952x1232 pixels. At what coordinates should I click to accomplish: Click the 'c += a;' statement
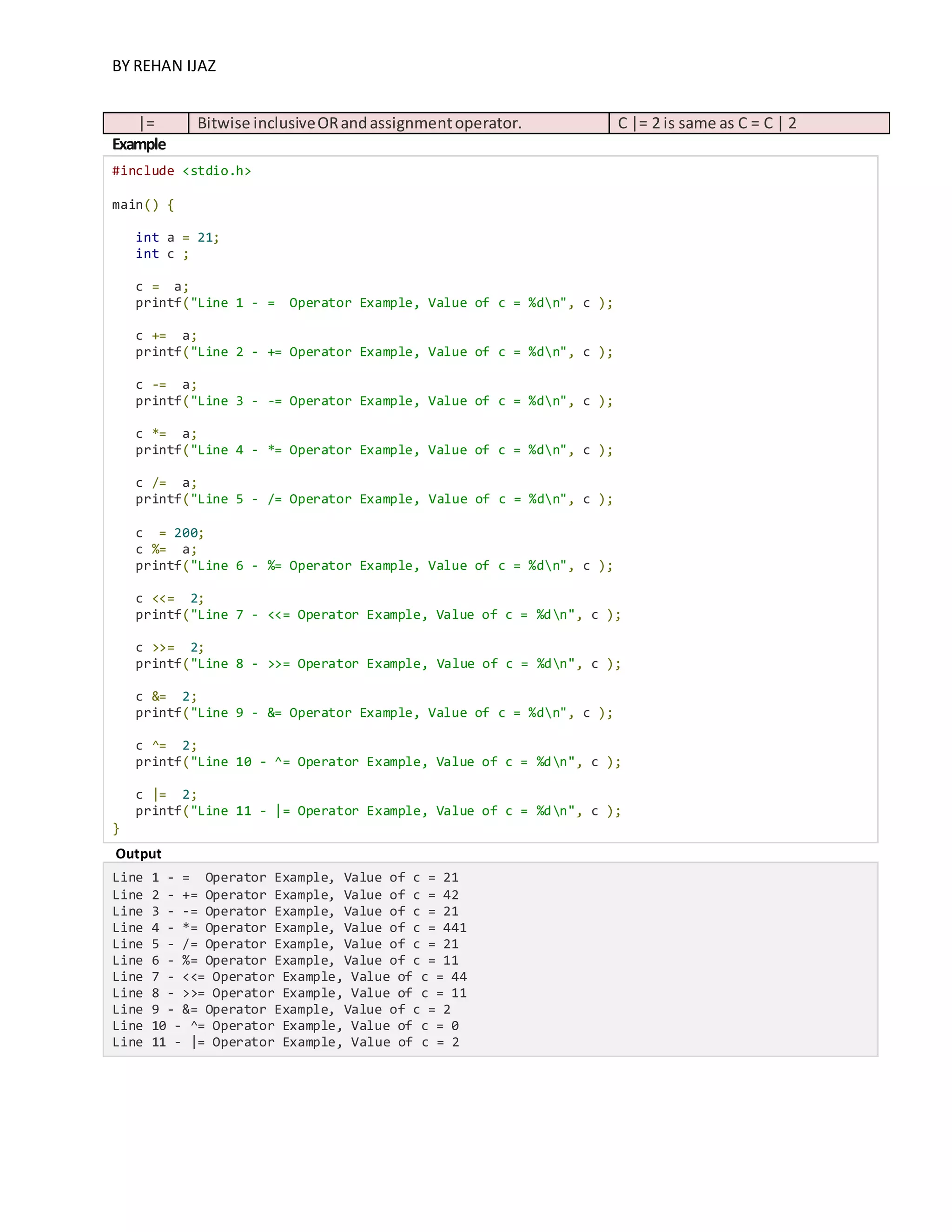(166, 336)
